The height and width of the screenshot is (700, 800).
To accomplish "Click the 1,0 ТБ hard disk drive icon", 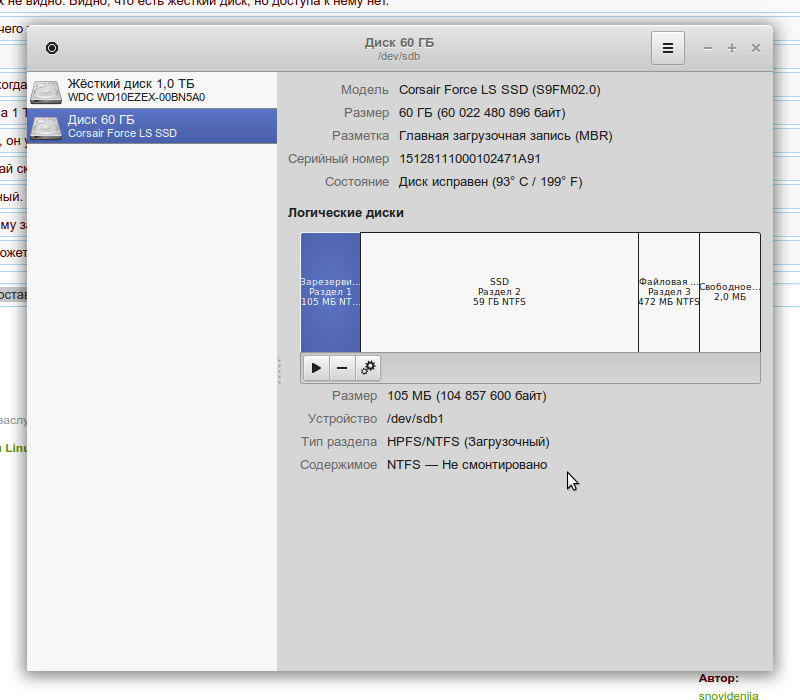I will pyautogui.click(x=46, y=91).
